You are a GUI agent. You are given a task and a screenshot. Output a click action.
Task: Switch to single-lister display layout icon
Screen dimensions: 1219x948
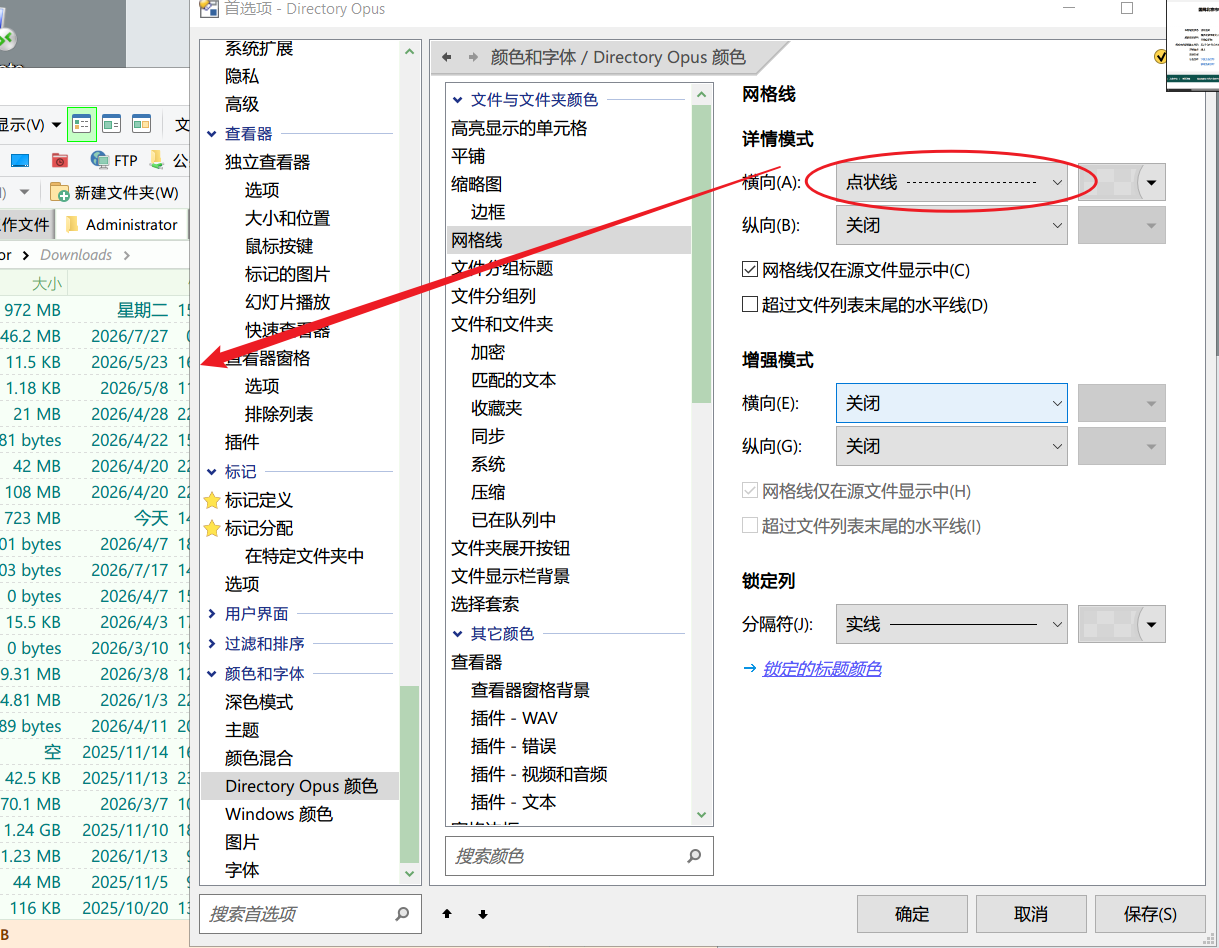coord(82,124)
